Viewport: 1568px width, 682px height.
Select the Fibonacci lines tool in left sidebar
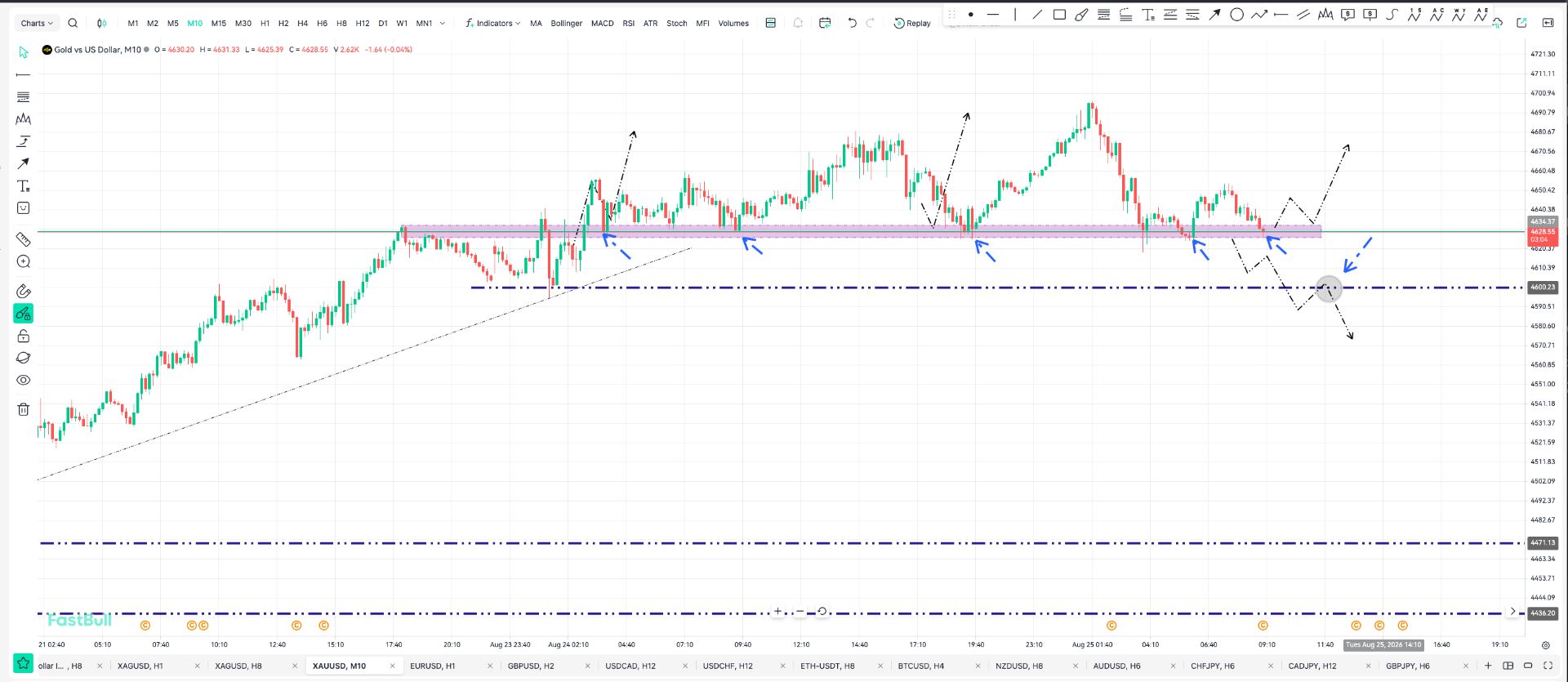pyautogui.click(x=24, y=96)
